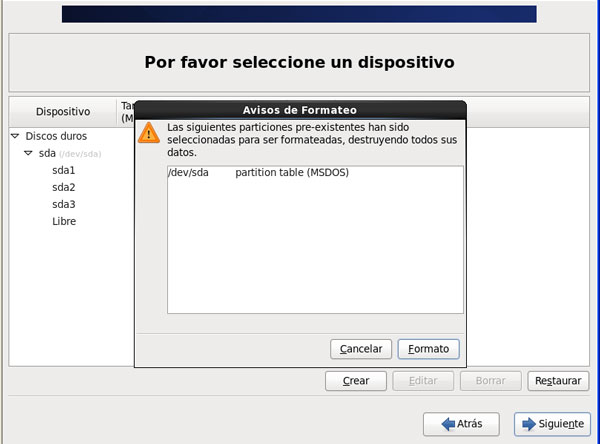The width and height of the screenshot is (600, 444).
Task: Select the Discos duros label
Action: 56,136
